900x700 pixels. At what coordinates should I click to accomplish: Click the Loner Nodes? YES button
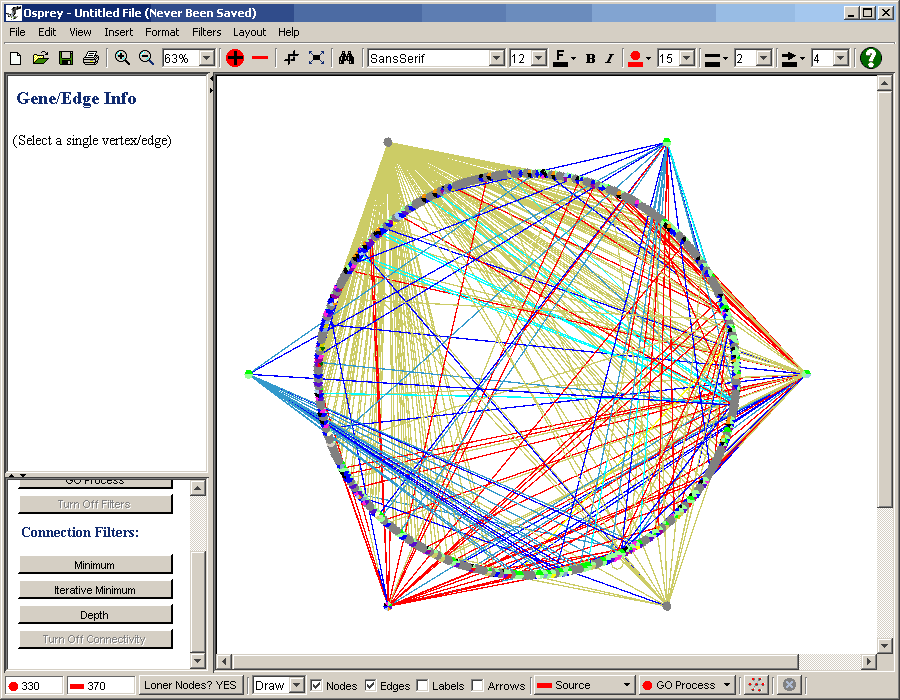point(190,685)
